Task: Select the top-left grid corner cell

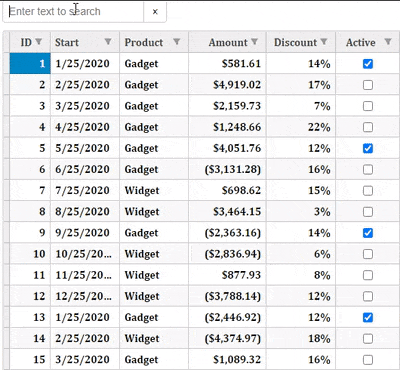Action: click(6, 42)
